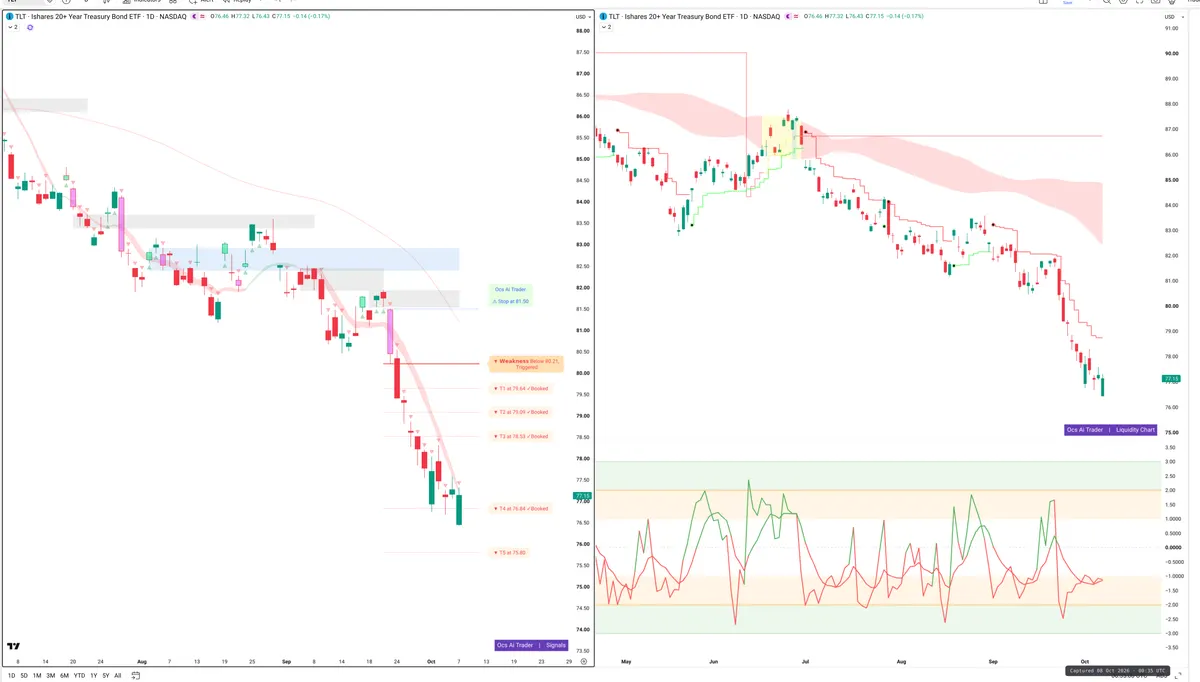Click the 'Jul' label on right time axis

pyautogui.click(x=806, y=662)
